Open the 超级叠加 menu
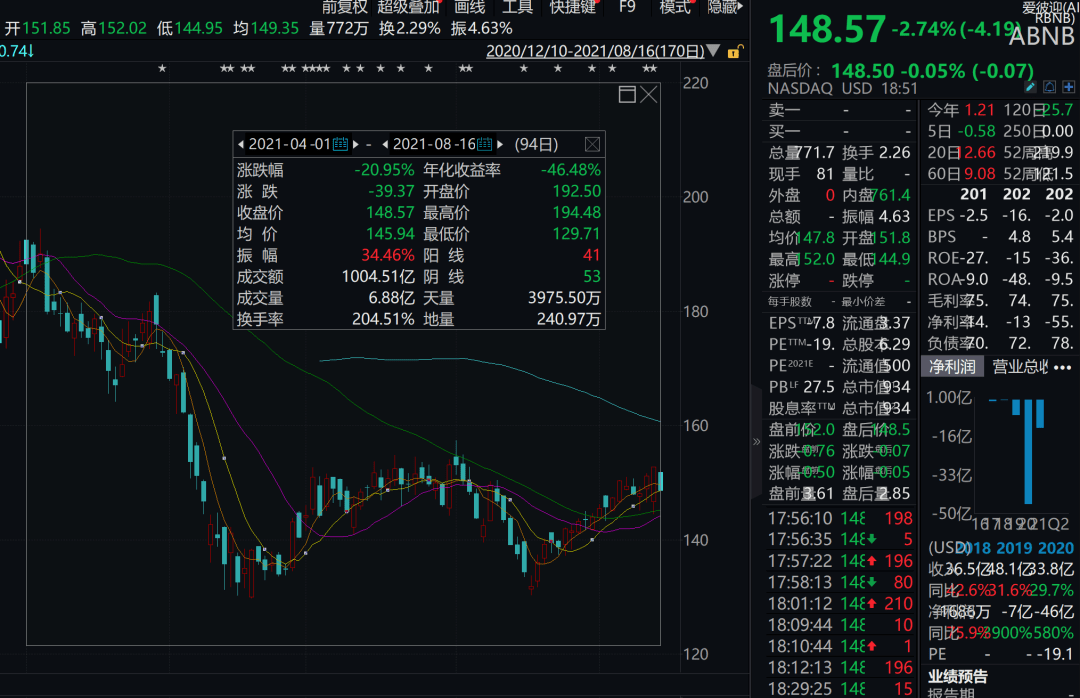Viewport: 1080px width, 698px height. point(408,7)
